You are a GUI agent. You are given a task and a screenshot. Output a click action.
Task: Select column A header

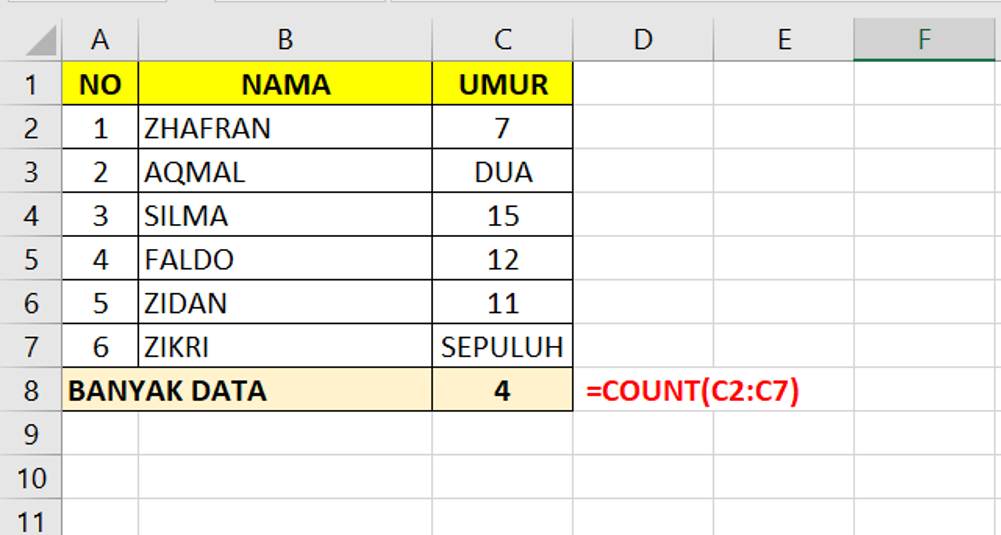coord(100,40)
